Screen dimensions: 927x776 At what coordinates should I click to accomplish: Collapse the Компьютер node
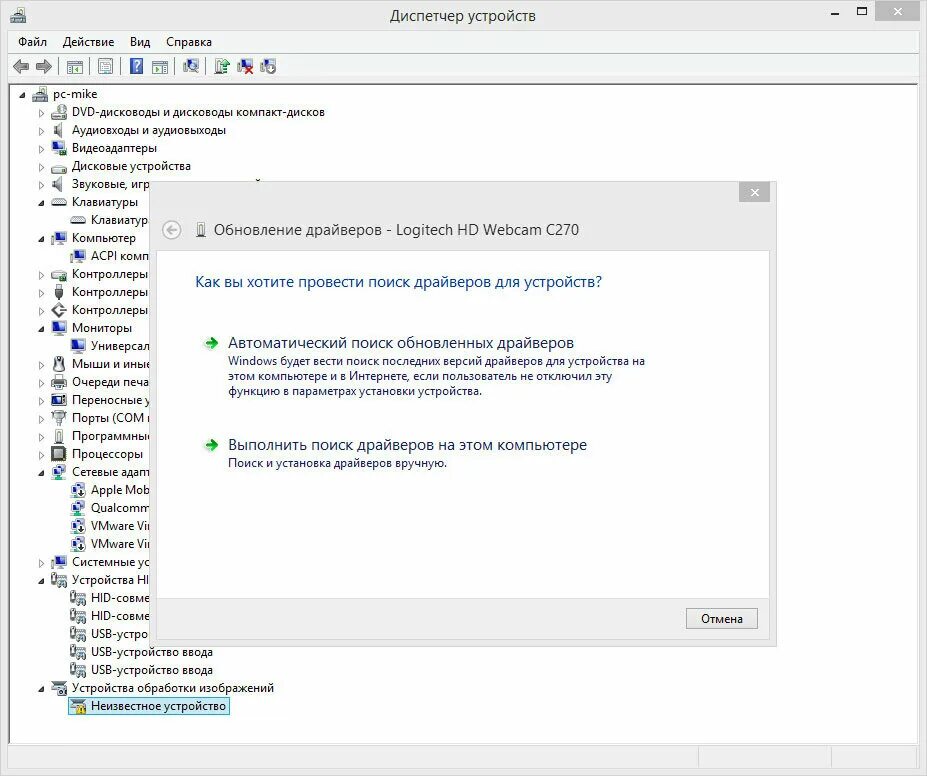[x=41, y=239]
